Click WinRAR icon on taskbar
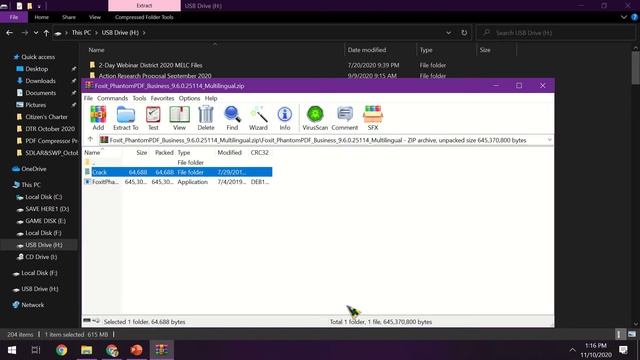This screenshot has width=640, height=360. click(x=161, y=350)
